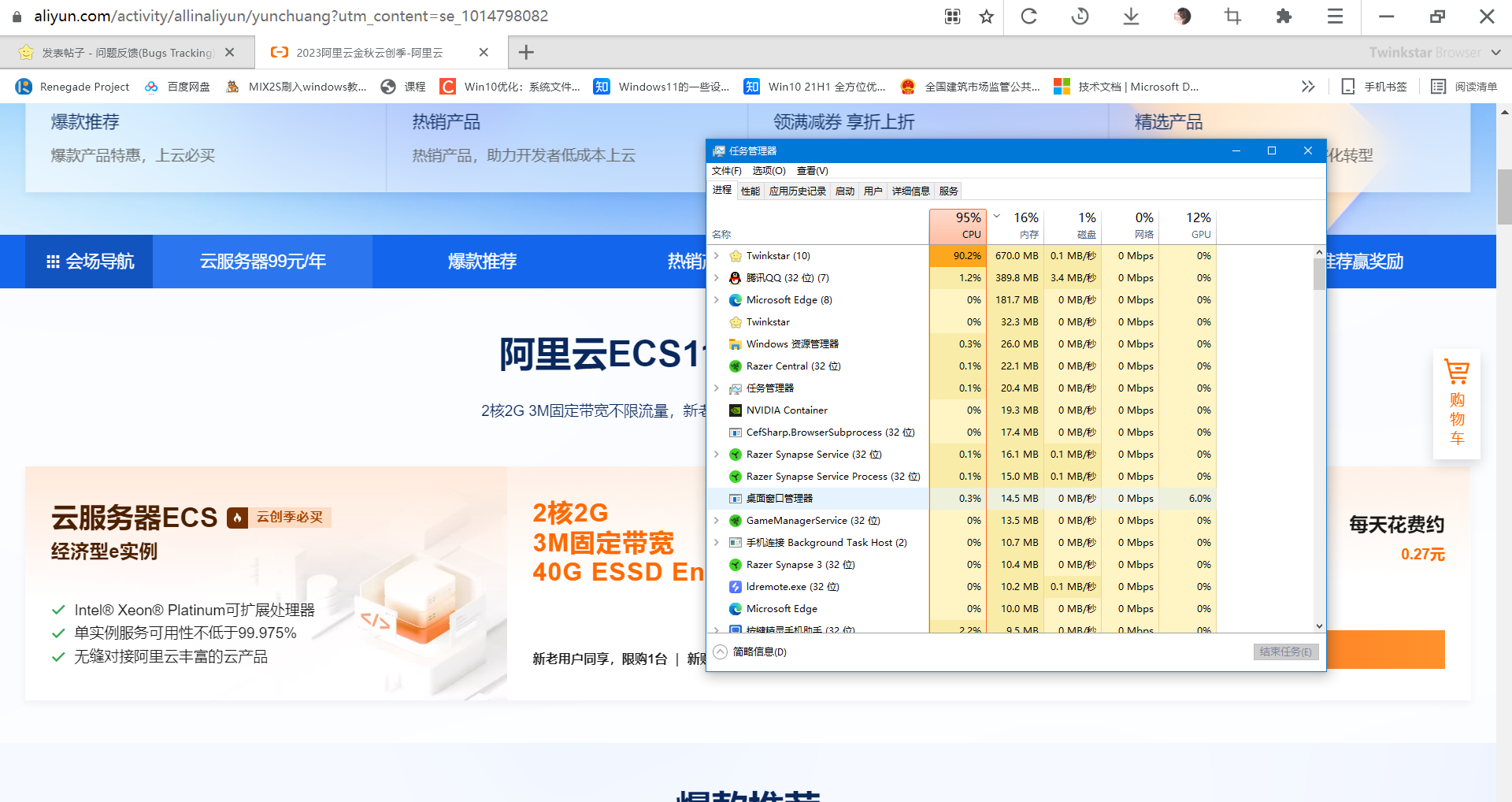Expand the 任务管理器 process group
Screen dimensions: 1512x802
(x=717, y=388)
